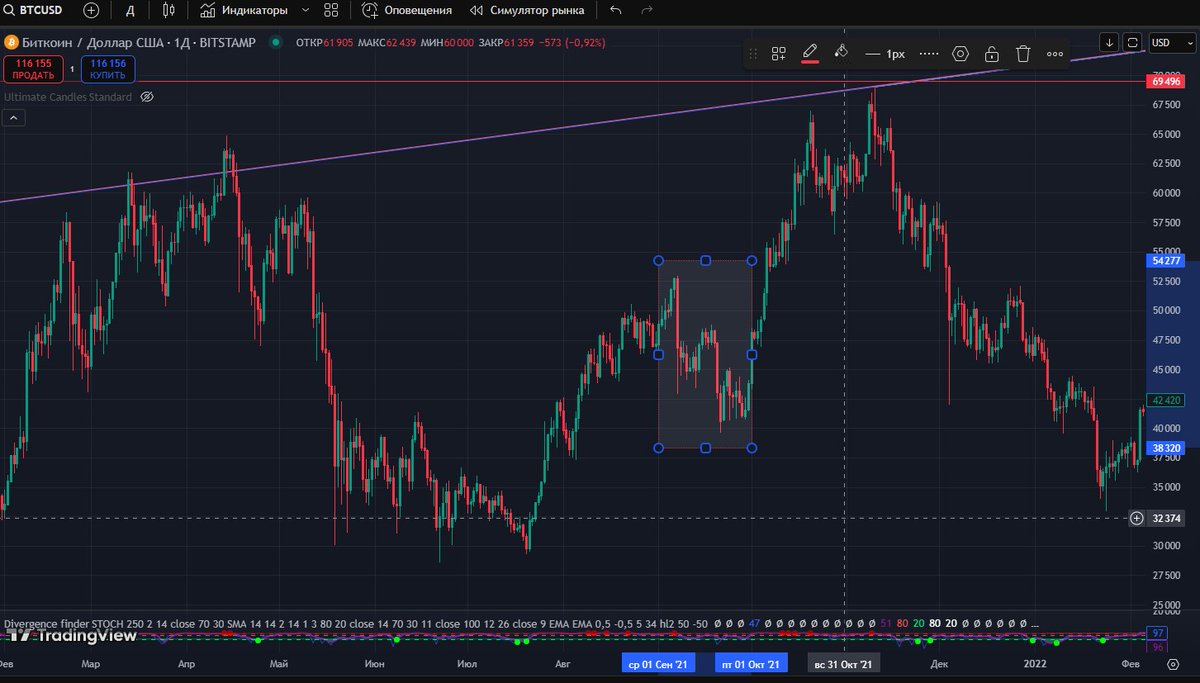Viewport: 1200px width, 683px height.
Task: Change the drawing background fill color
Action: (x=841, y=53)
